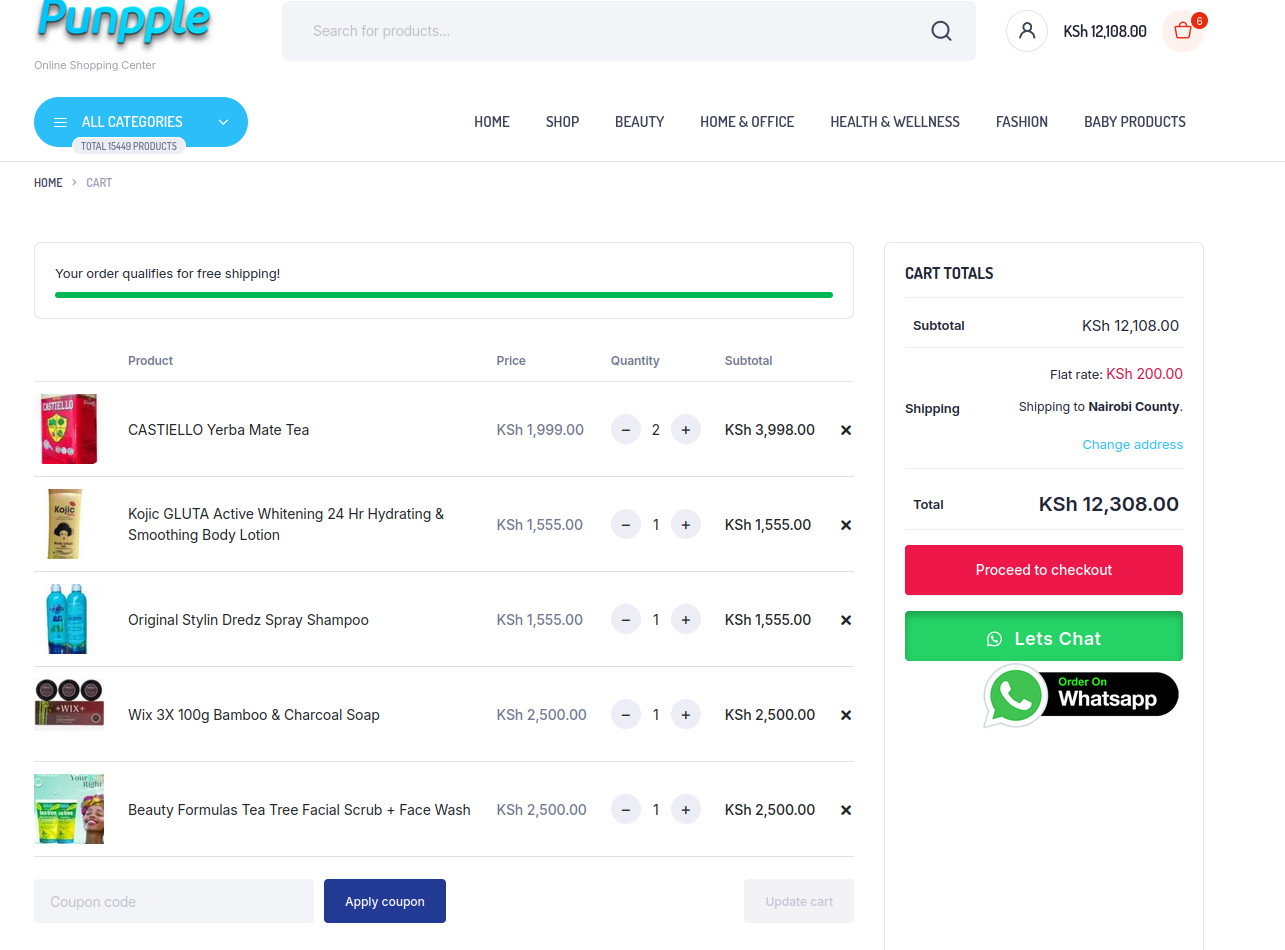Image resolution: width=1285 pixels, height=950 pixels.
Task: Decrease quantity of Kojic GLUTA Body Lotion
Action: tap(626, 525)
